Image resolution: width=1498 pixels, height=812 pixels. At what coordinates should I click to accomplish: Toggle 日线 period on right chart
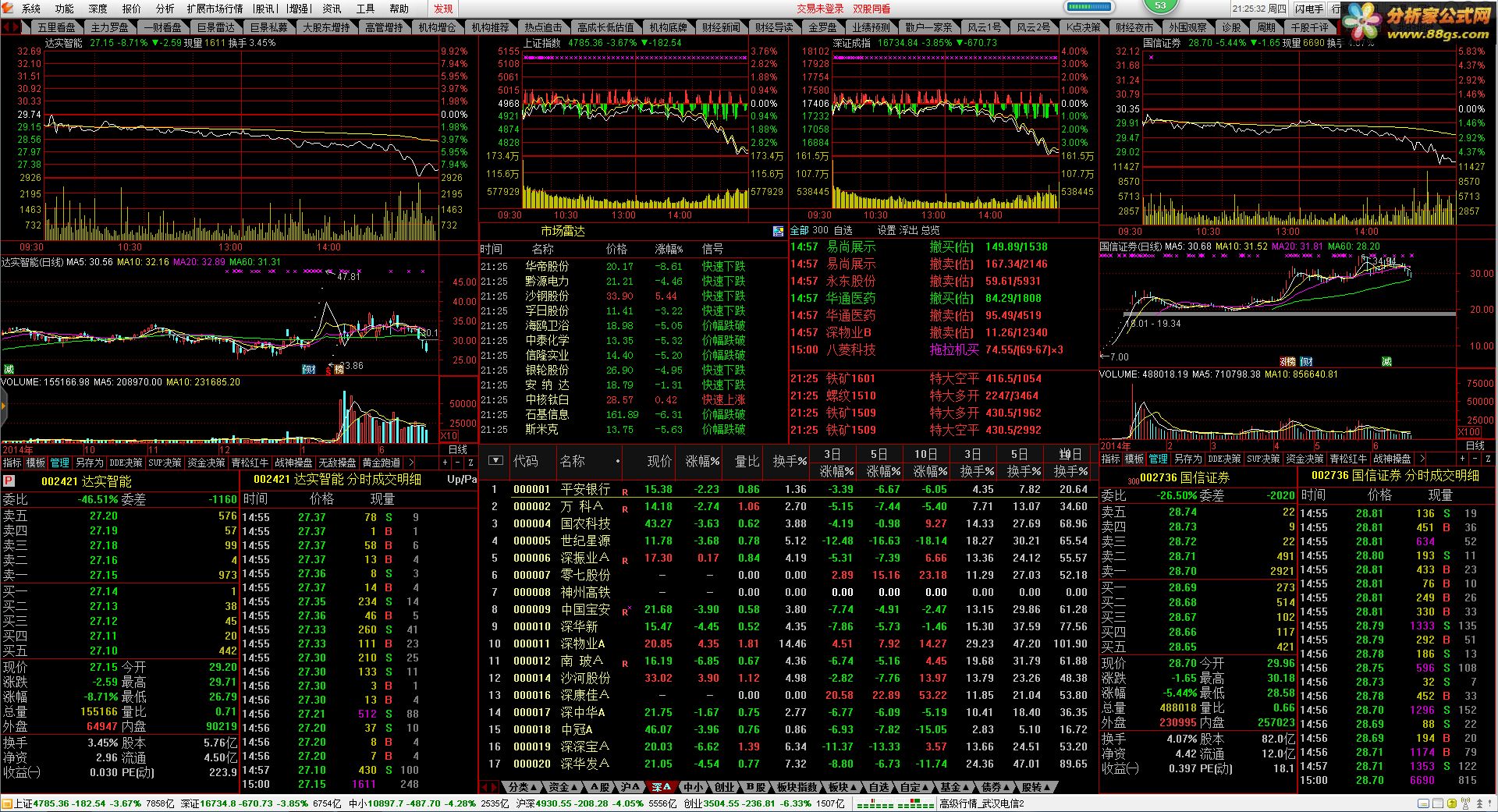coord(1475,445)
